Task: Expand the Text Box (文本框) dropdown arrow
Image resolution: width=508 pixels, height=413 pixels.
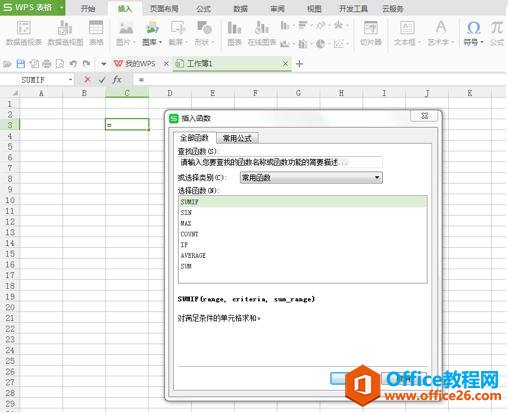Action: (x=419, y=42)
